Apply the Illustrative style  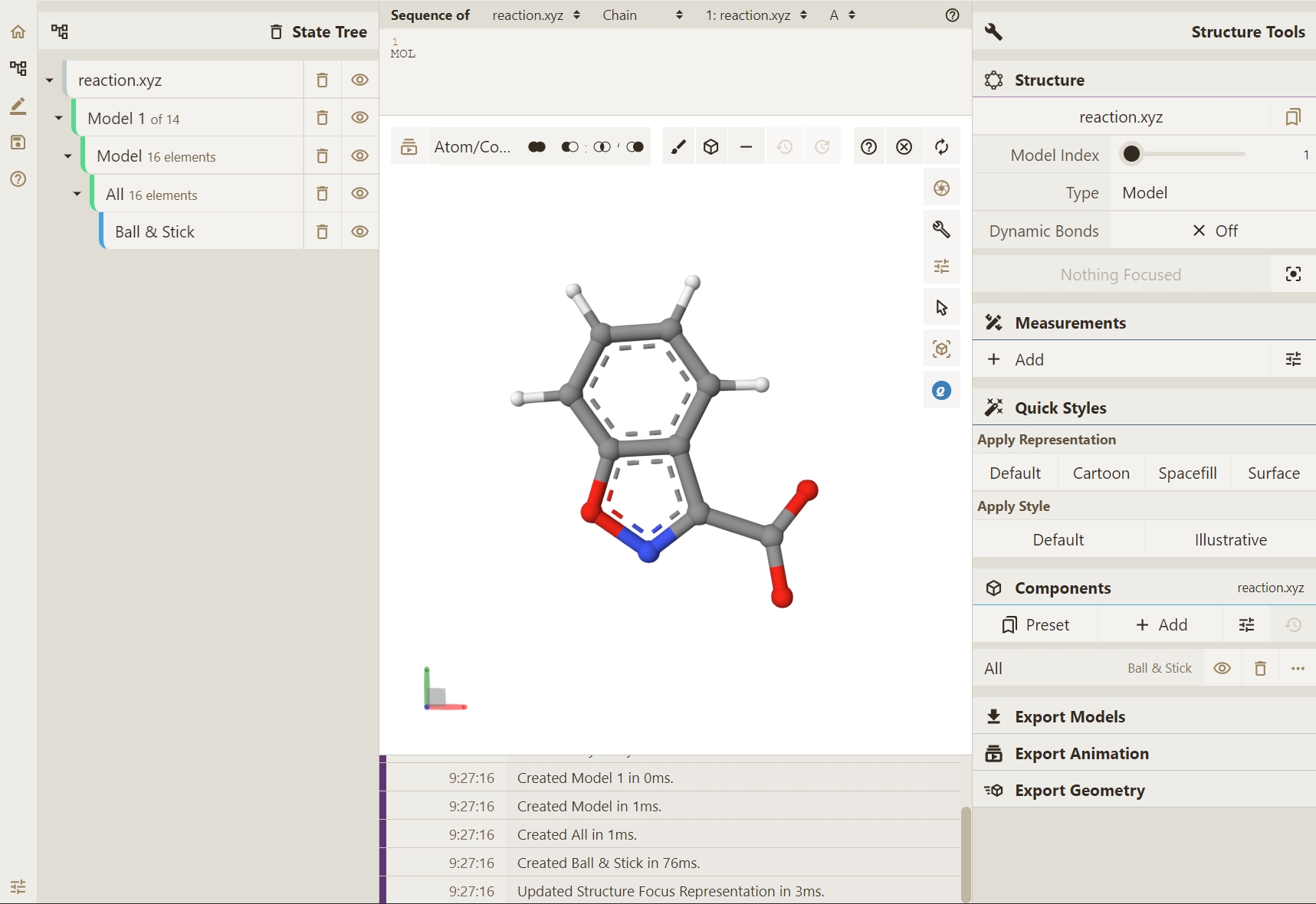point(1230,540)
